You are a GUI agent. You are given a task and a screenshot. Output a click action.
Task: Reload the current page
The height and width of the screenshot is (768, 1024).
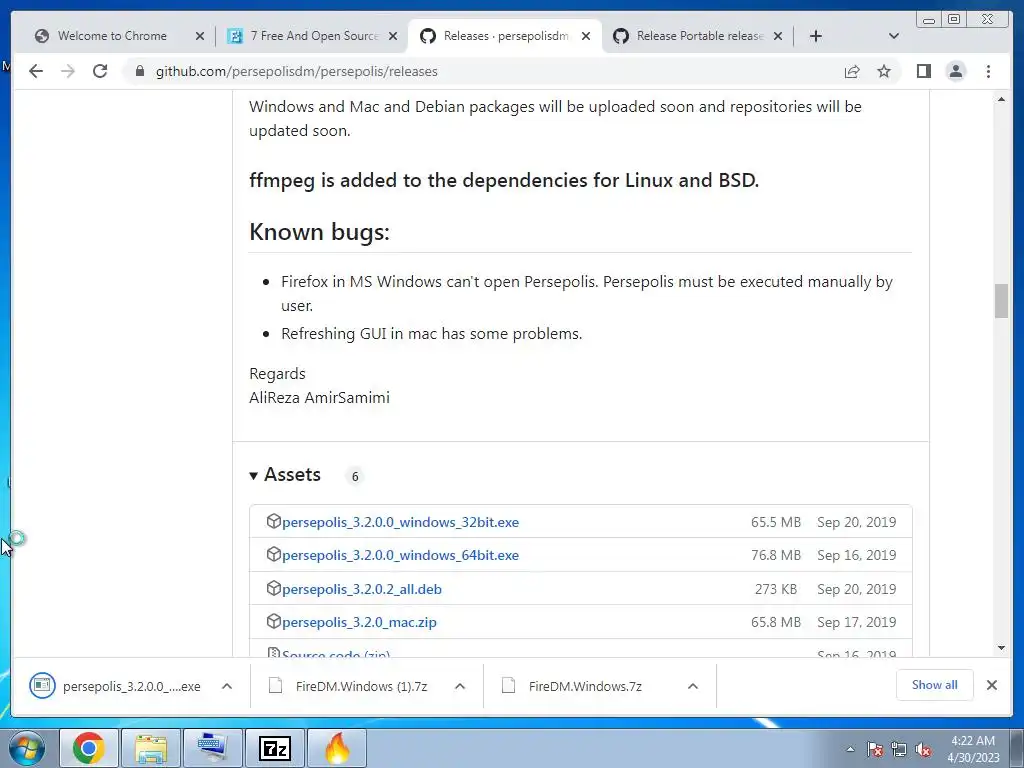pos(100,71)
